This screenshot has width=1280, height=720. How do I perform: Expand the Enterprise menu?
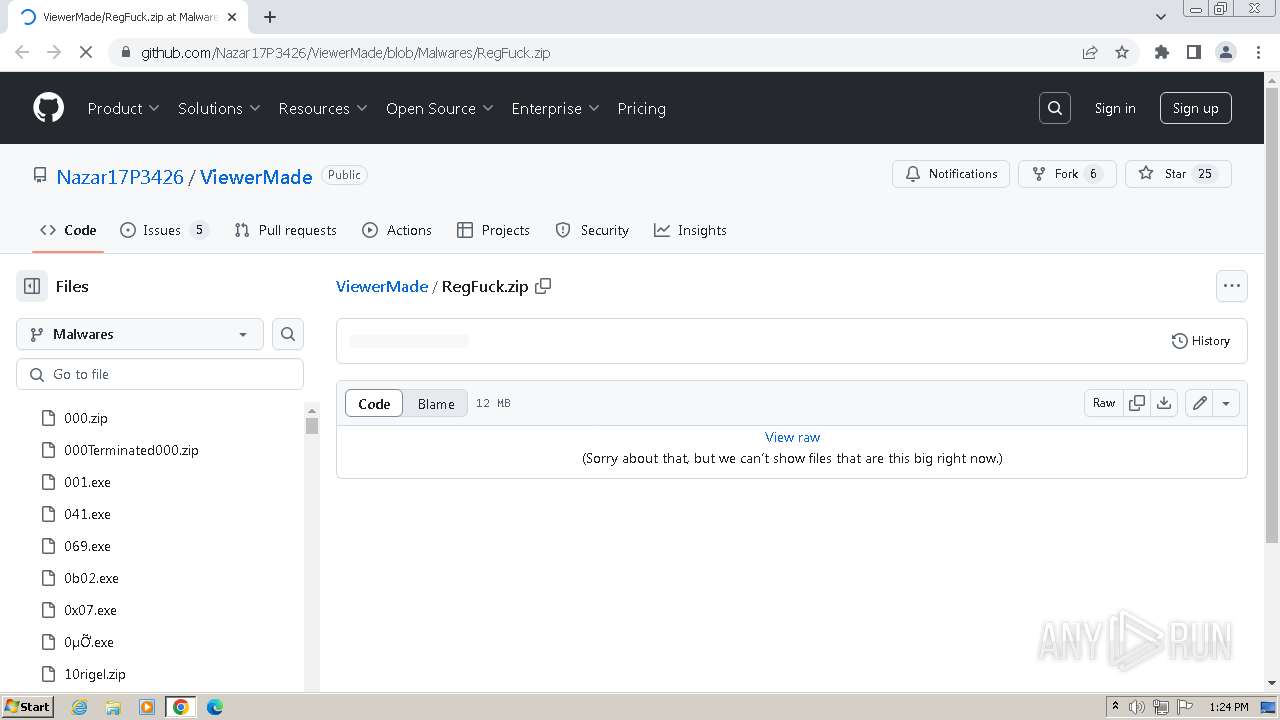pos(555,108)
